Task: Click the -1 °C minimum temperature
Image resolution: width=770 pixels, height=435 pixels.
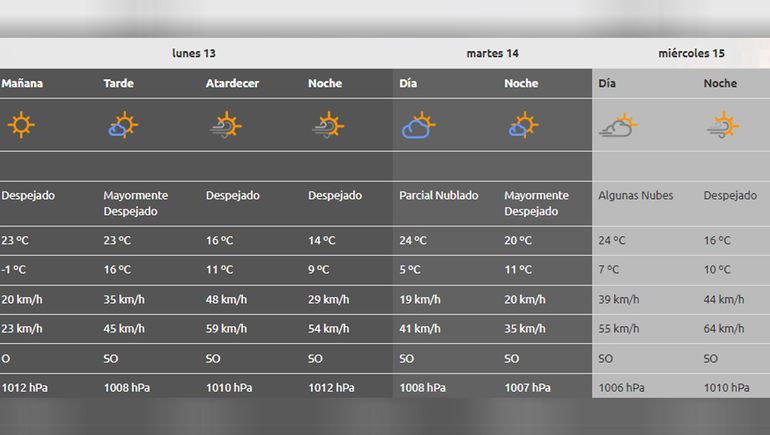Action: point(14,270)
